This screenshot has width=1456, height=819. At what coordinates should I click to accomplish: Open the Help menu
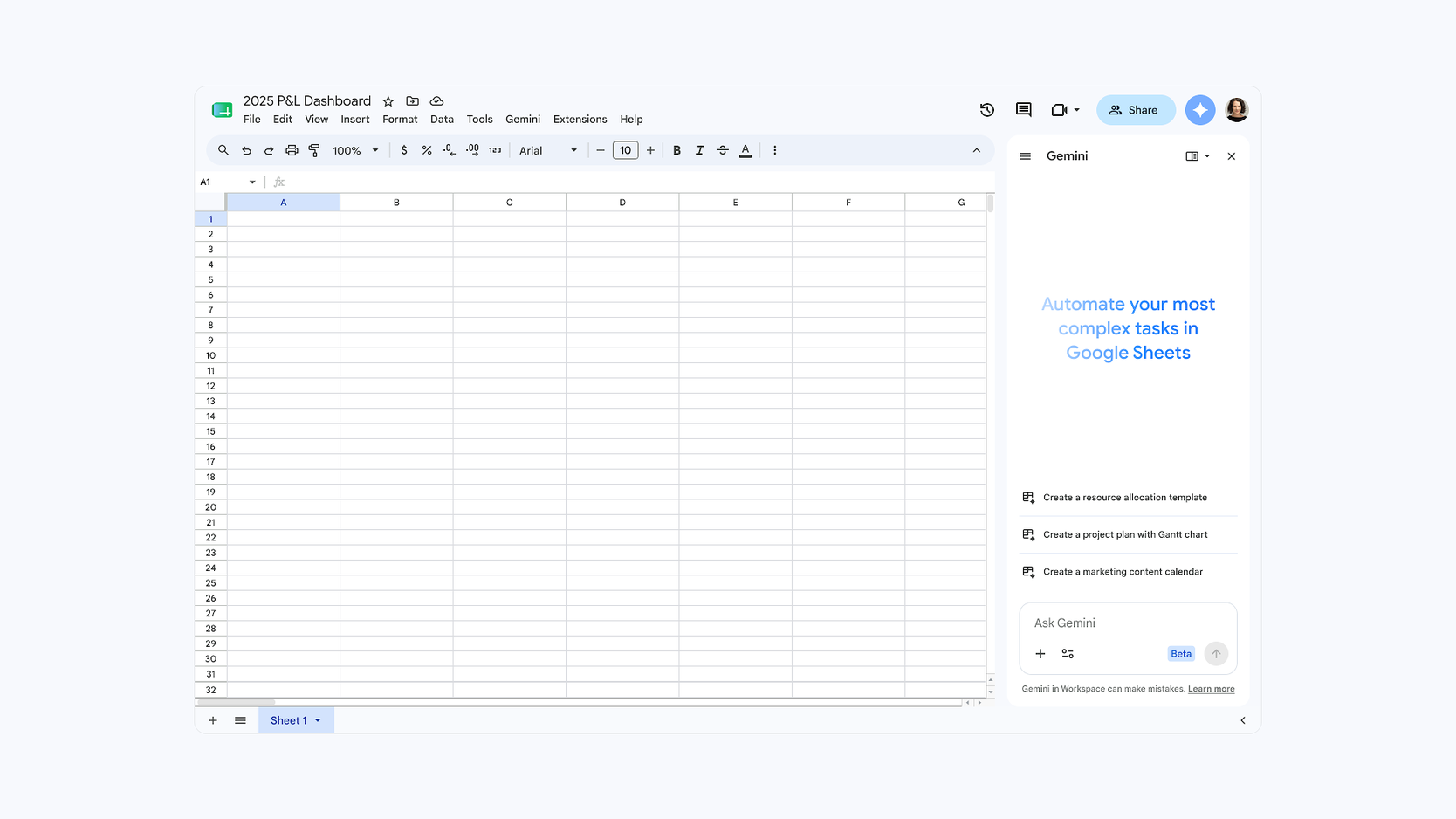[x=632, y=120]
